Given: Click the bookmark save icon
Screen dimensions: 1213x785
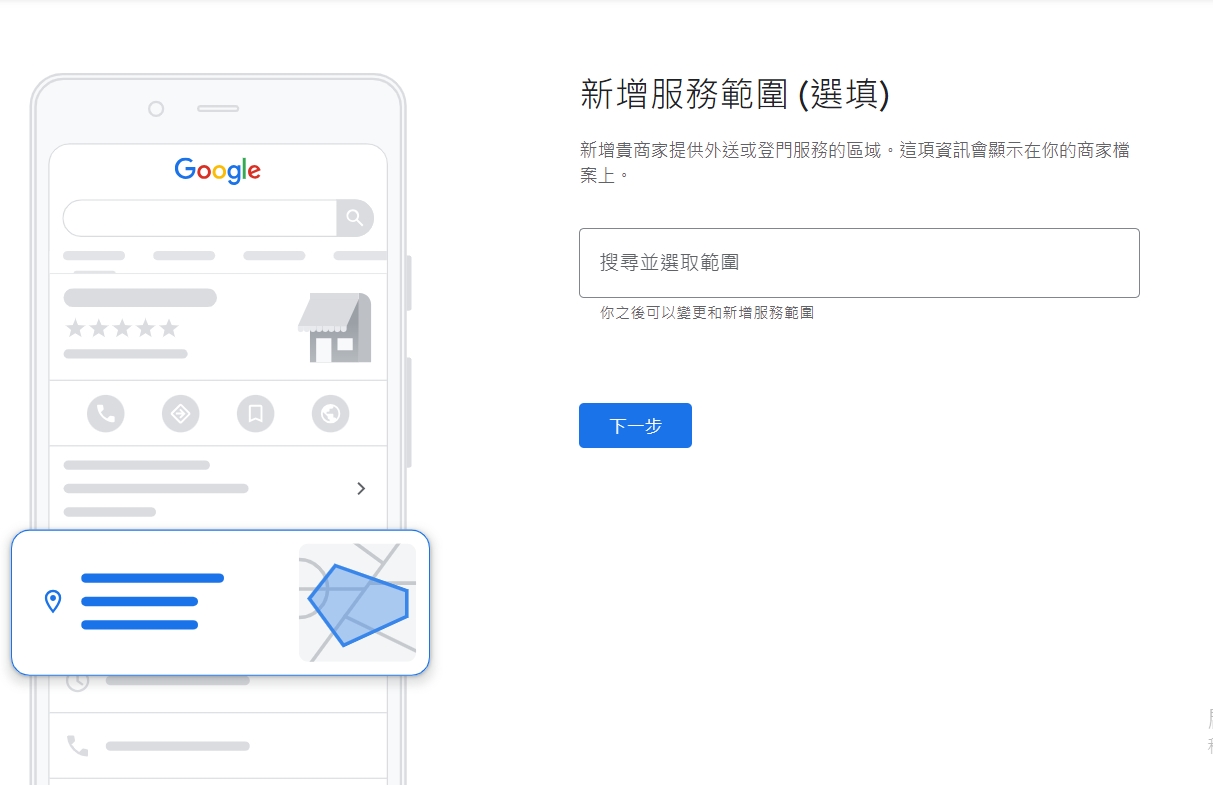Looking at the screenshot, I should click(256, 413).
